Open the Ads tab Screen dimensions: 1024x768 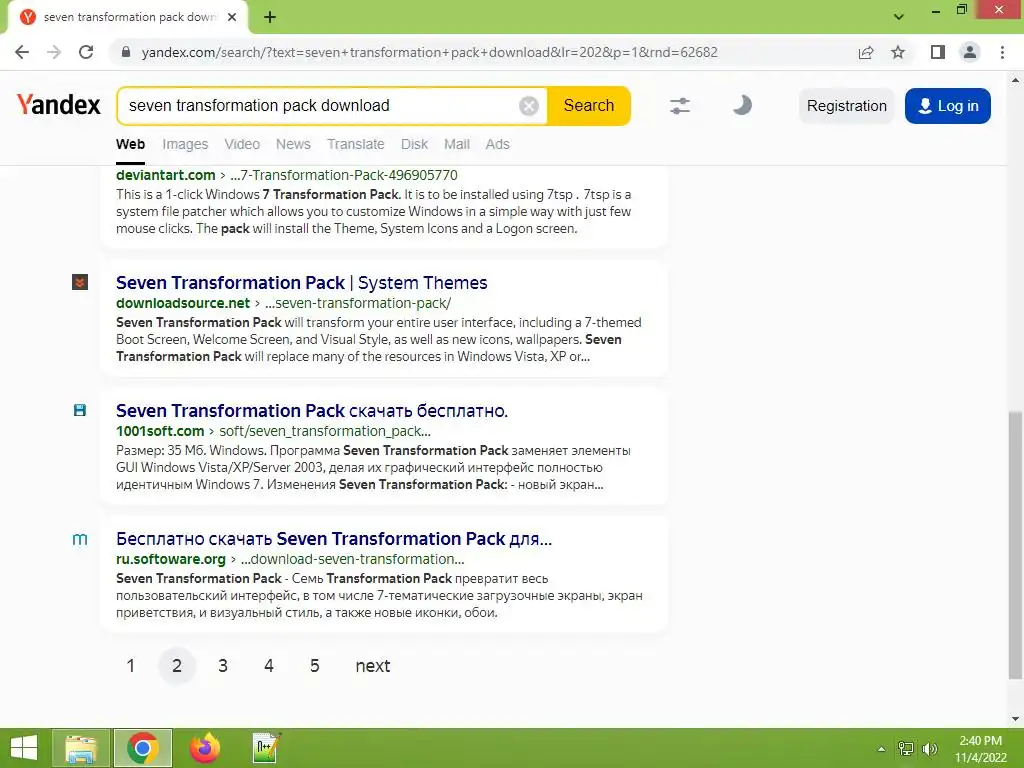tap(497, 144)
